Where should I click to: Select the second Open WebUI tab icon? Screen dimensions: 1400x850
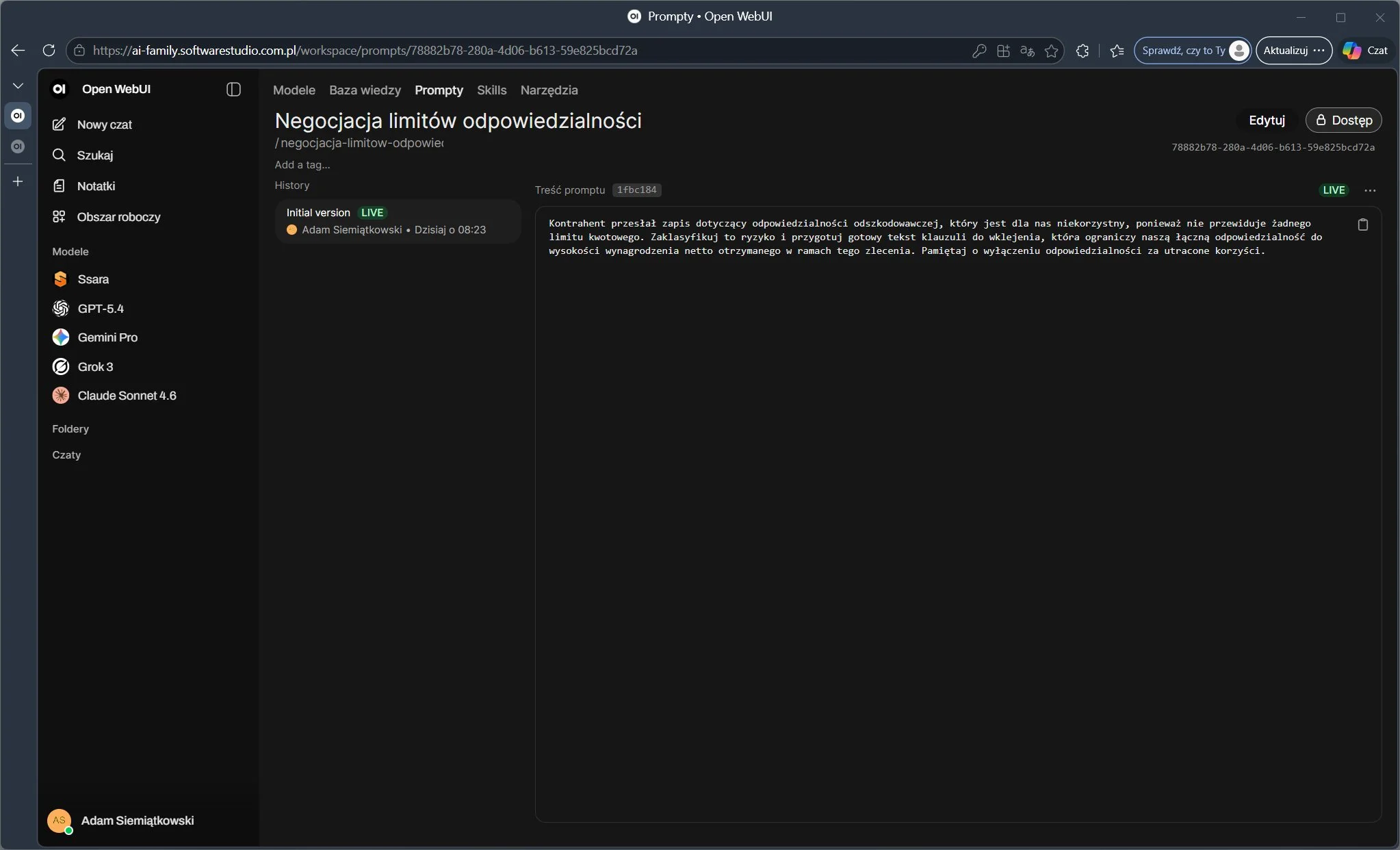pos(18,146)
